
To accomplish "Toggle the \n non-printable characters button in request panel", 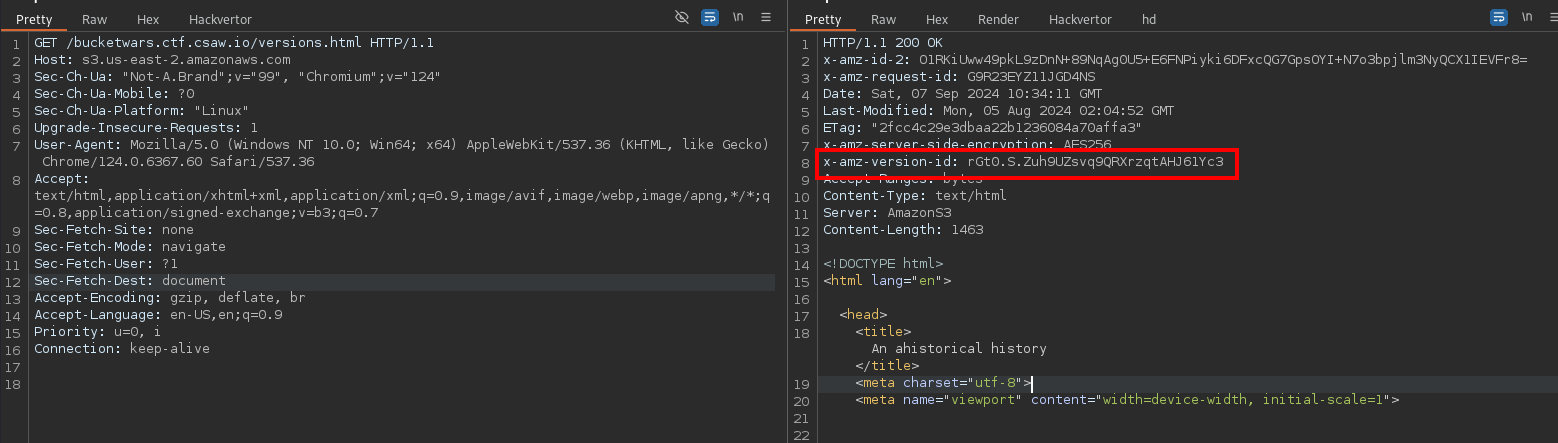I will pos(738,18).
